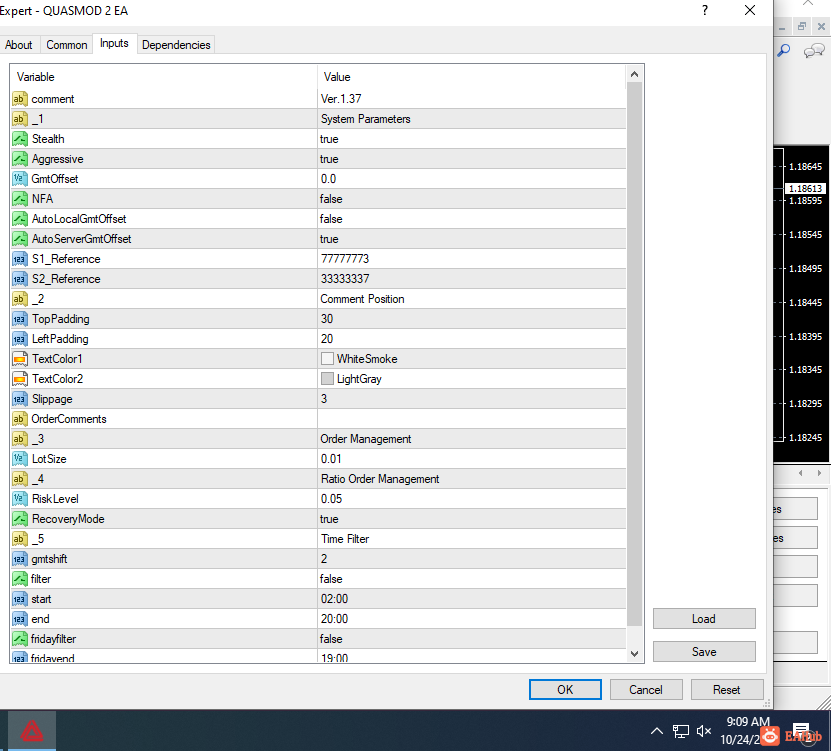
Task: Select the Inputs tab
Action: click(114, 43)
